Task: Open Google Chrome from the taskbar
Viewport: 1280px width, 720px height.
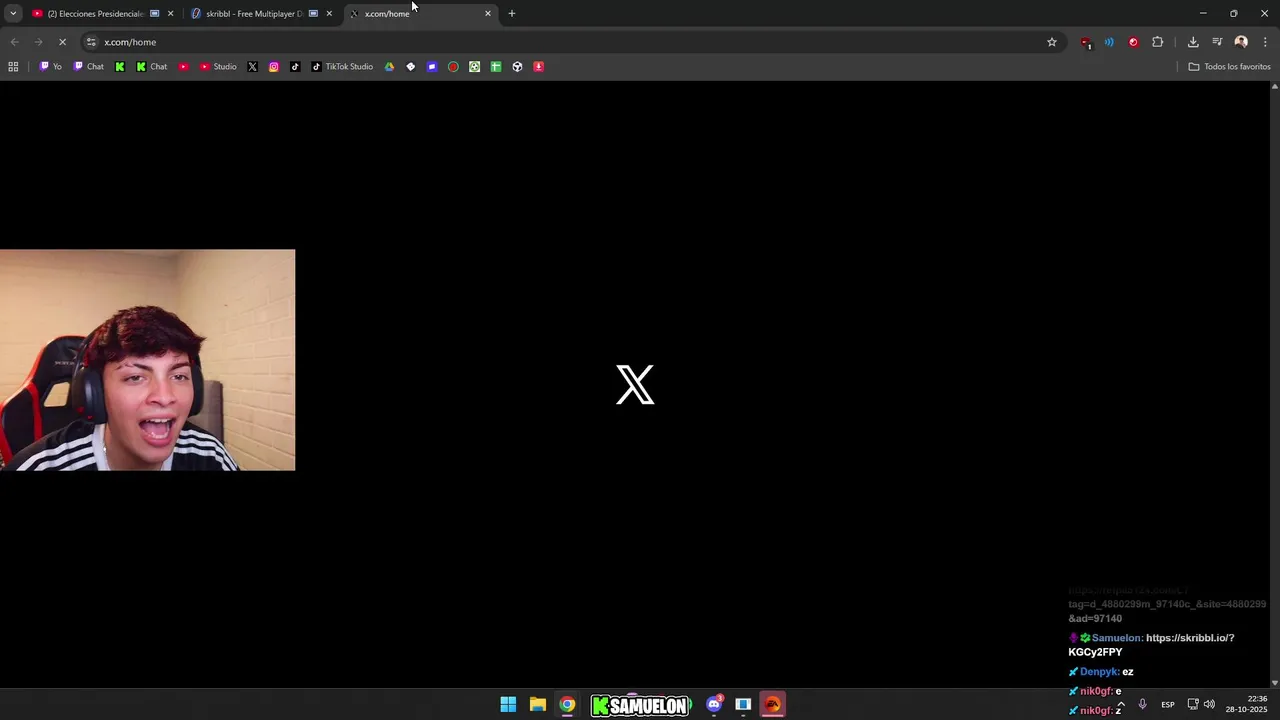Action: [x=567, y=705]
